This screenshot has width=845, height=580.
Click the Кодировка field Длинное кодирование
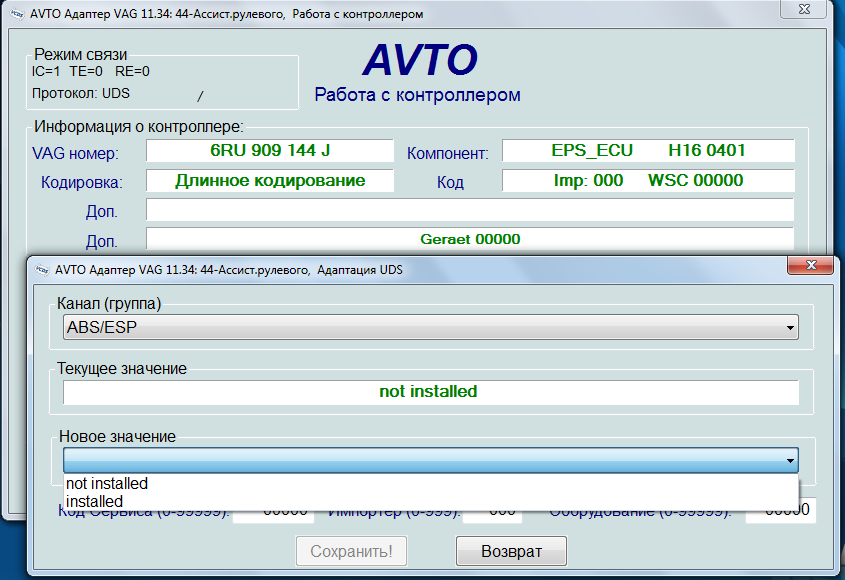coord(270,181)
